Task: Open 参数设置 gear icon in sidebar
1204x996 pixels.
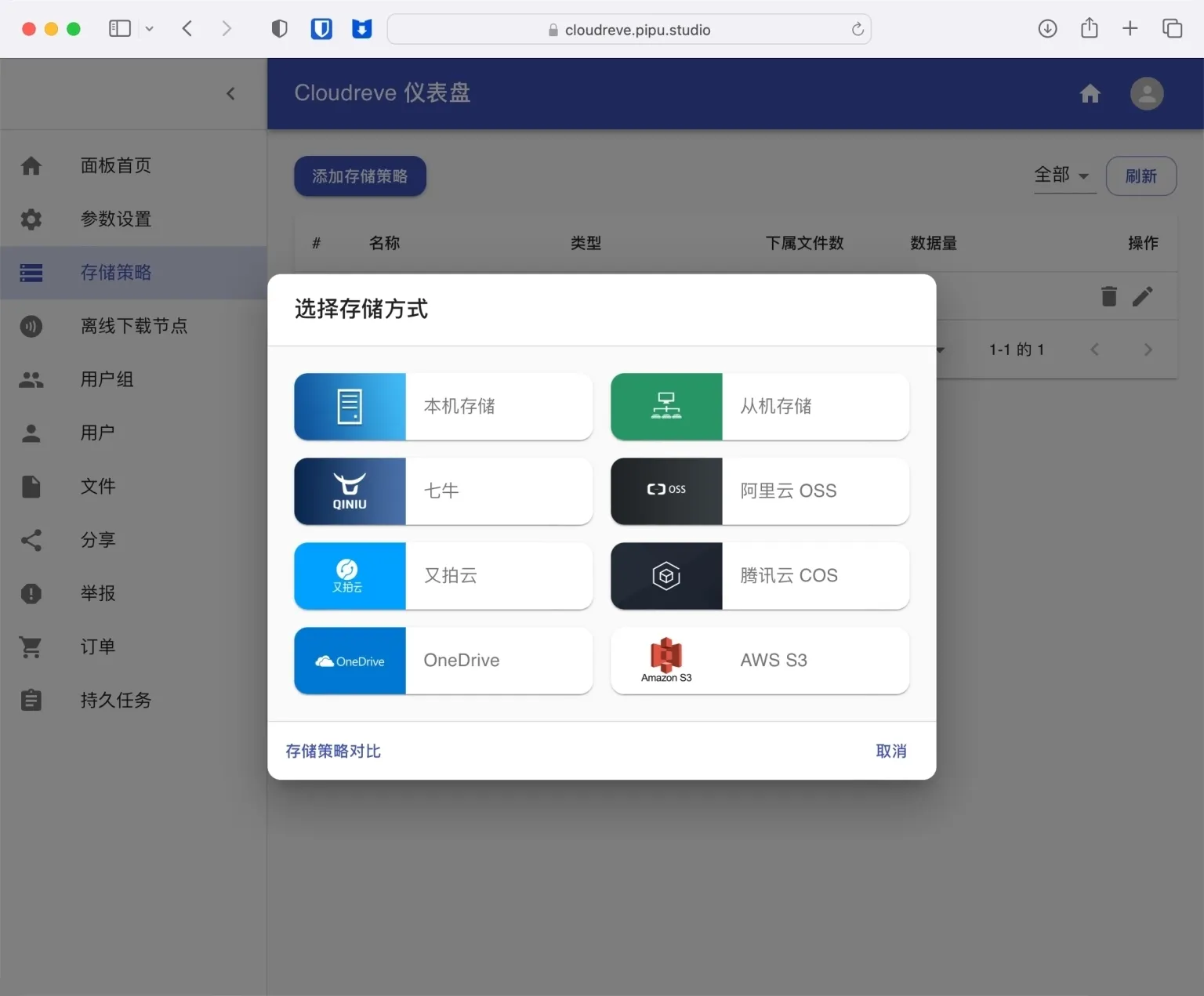Action: point(31,219)
